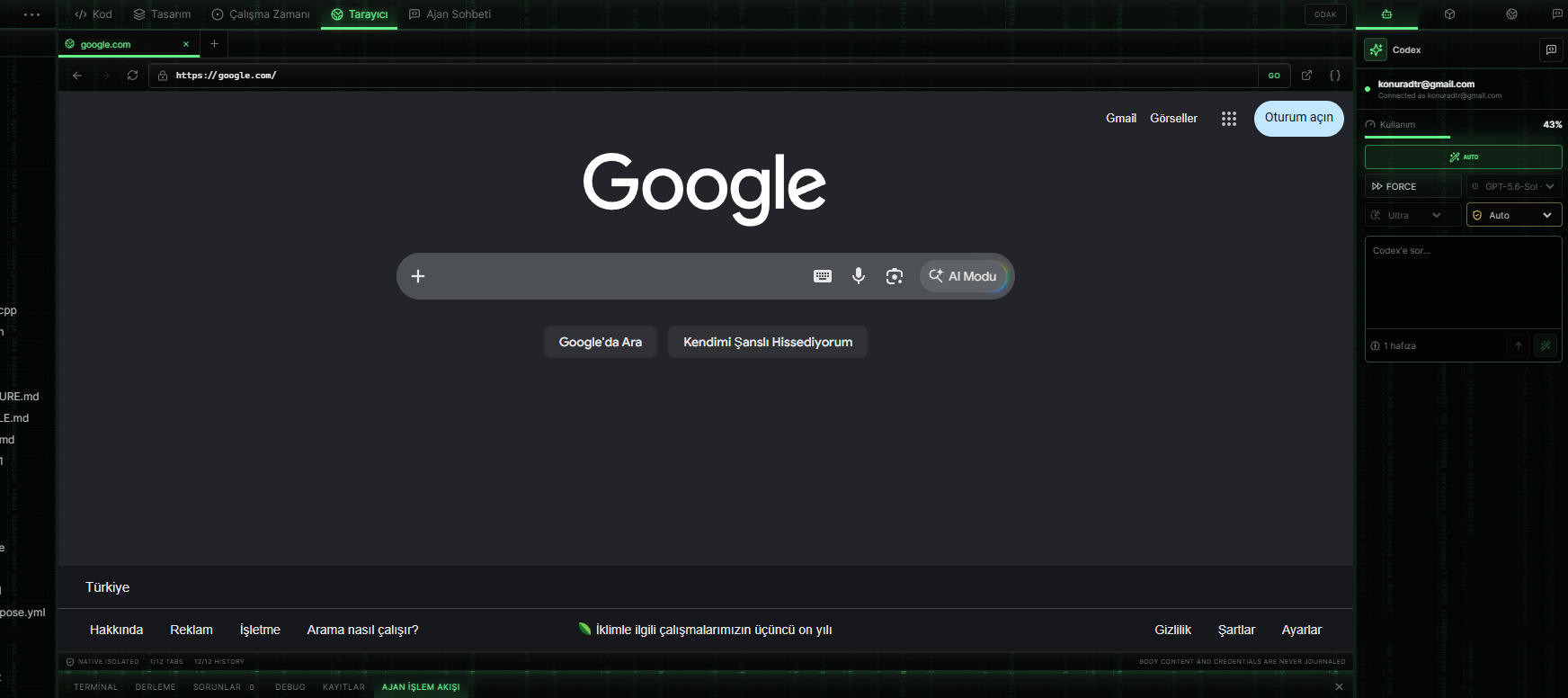This screenshot has width=1568, height=698.
Task: Close the google.com browser tab
Action: point(186,44)
